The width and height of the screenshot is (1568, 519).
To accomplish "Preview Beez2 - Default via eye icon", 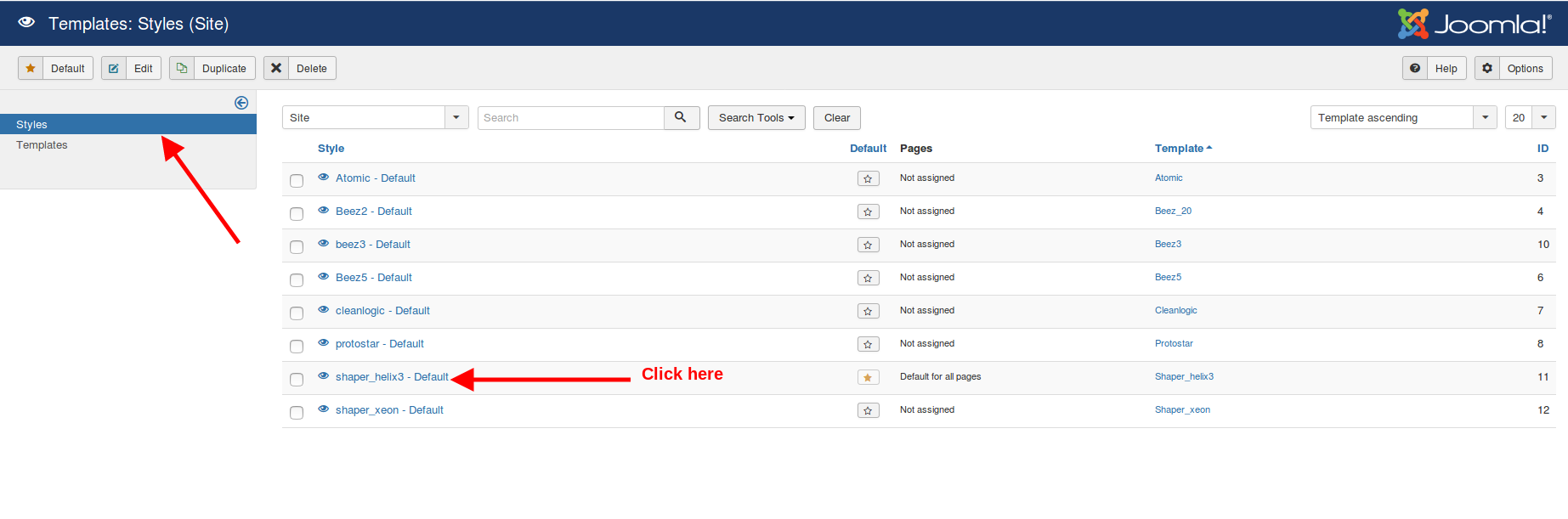I will pyautogui.click(x=323, y=210).
